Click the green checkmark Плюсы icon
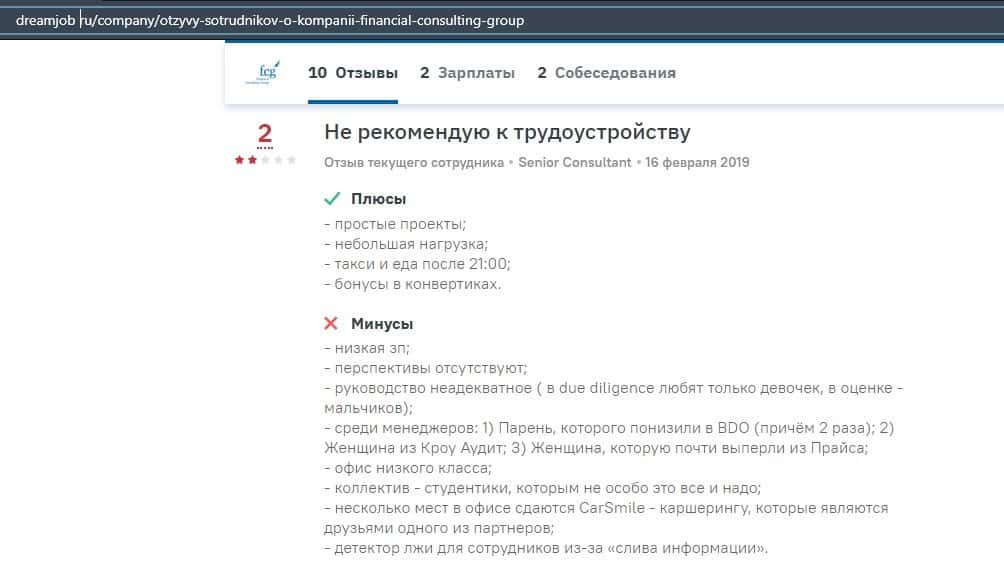This screenshot has width=1004, height=579. pos(332,199)
